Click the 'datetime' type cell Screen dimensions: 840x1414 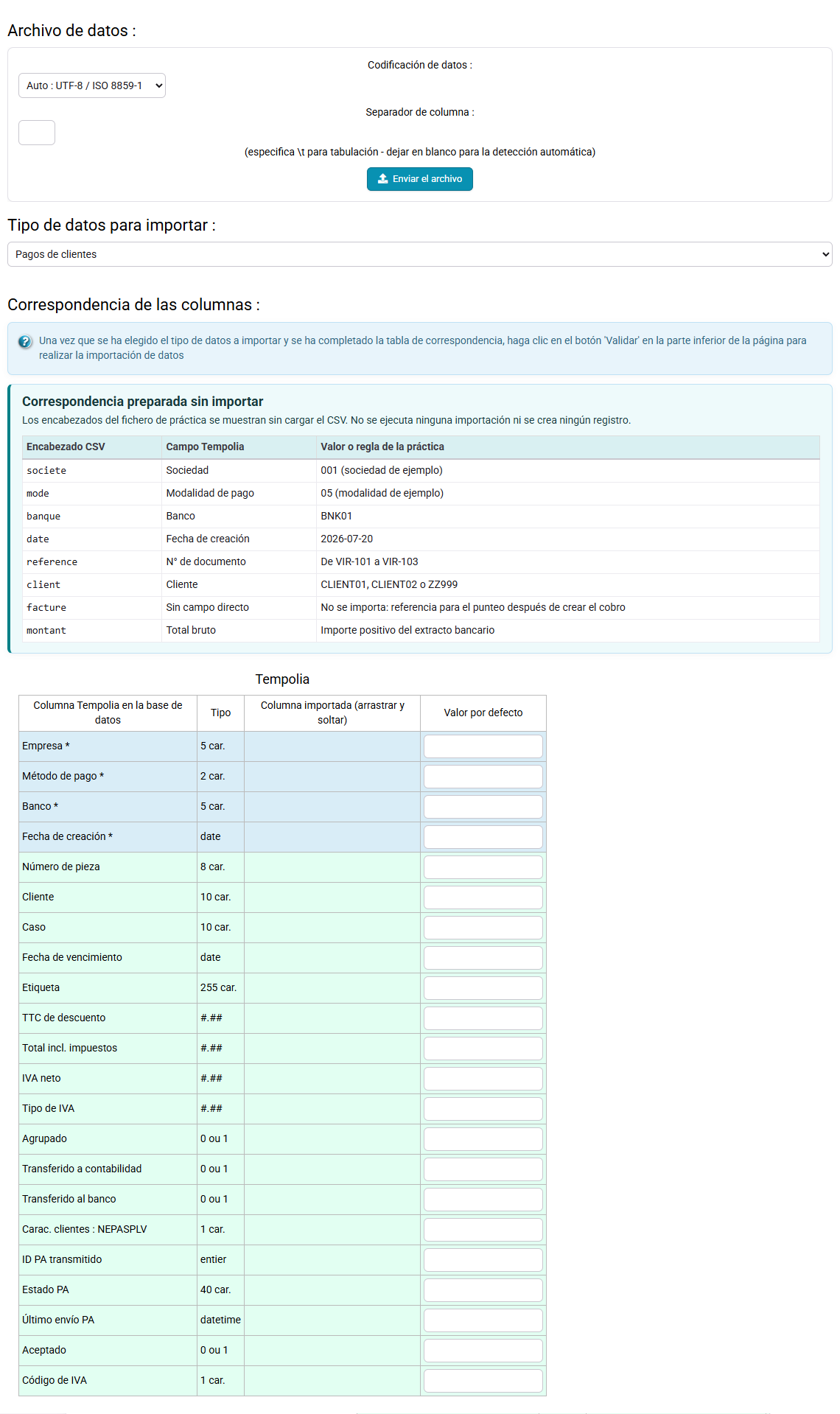click(x=220, y=1320)
